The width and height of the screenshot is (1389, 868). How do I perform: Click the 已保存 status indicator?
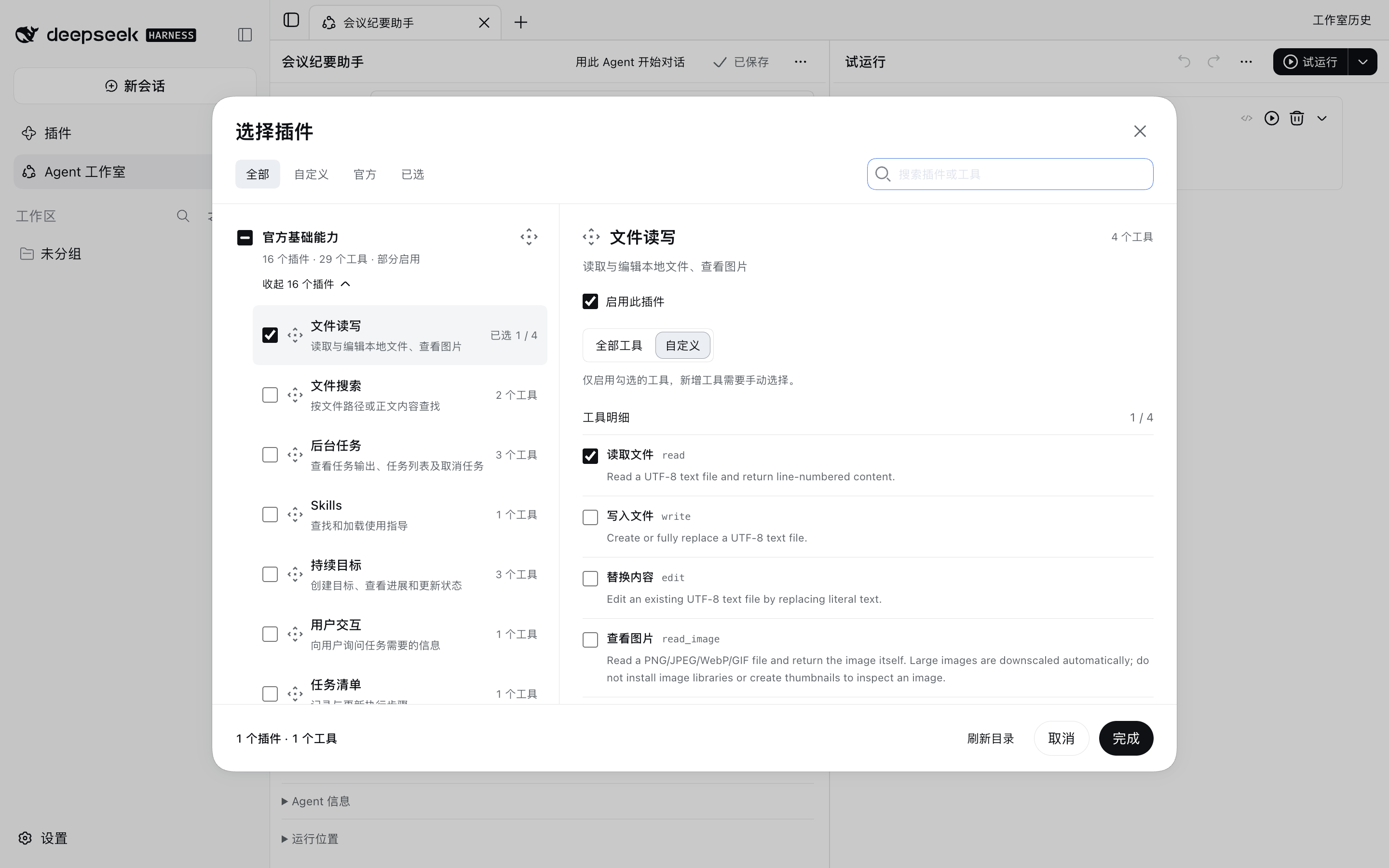[740, 62]
